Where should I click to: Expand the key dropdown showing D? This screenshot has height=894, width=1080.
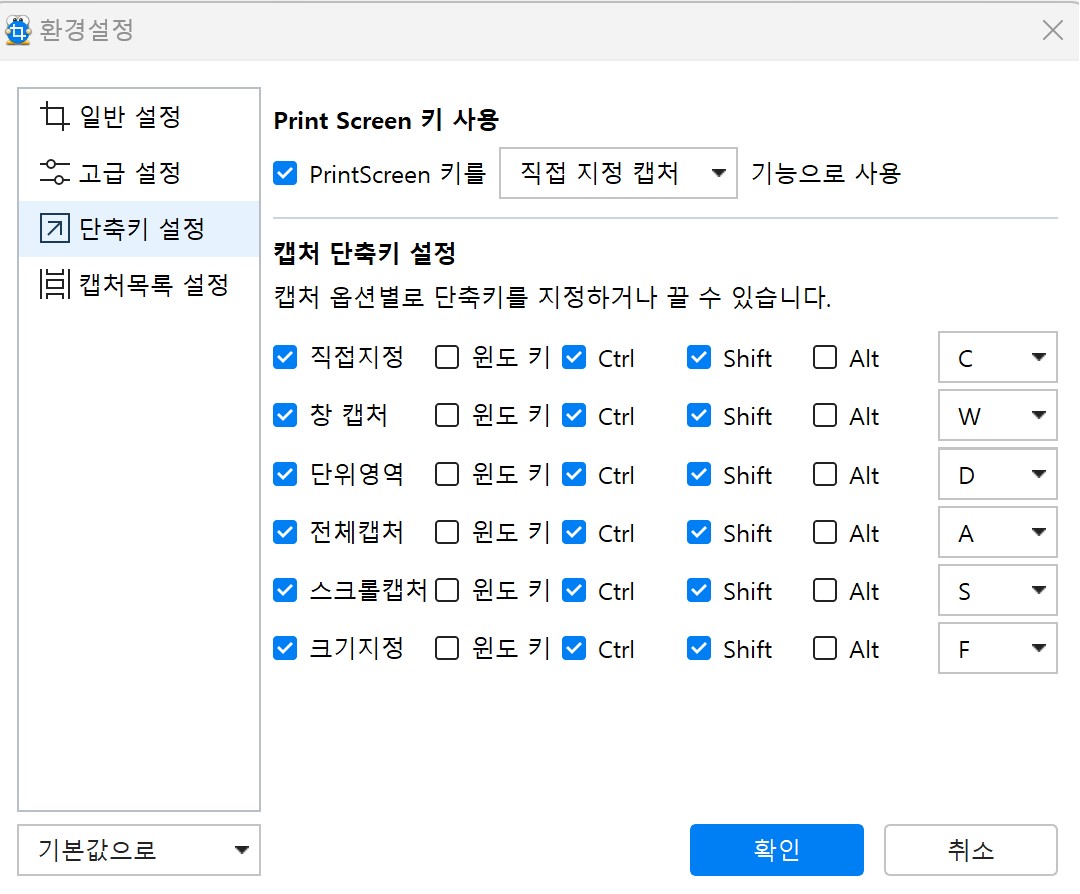(x=997, y=474)
